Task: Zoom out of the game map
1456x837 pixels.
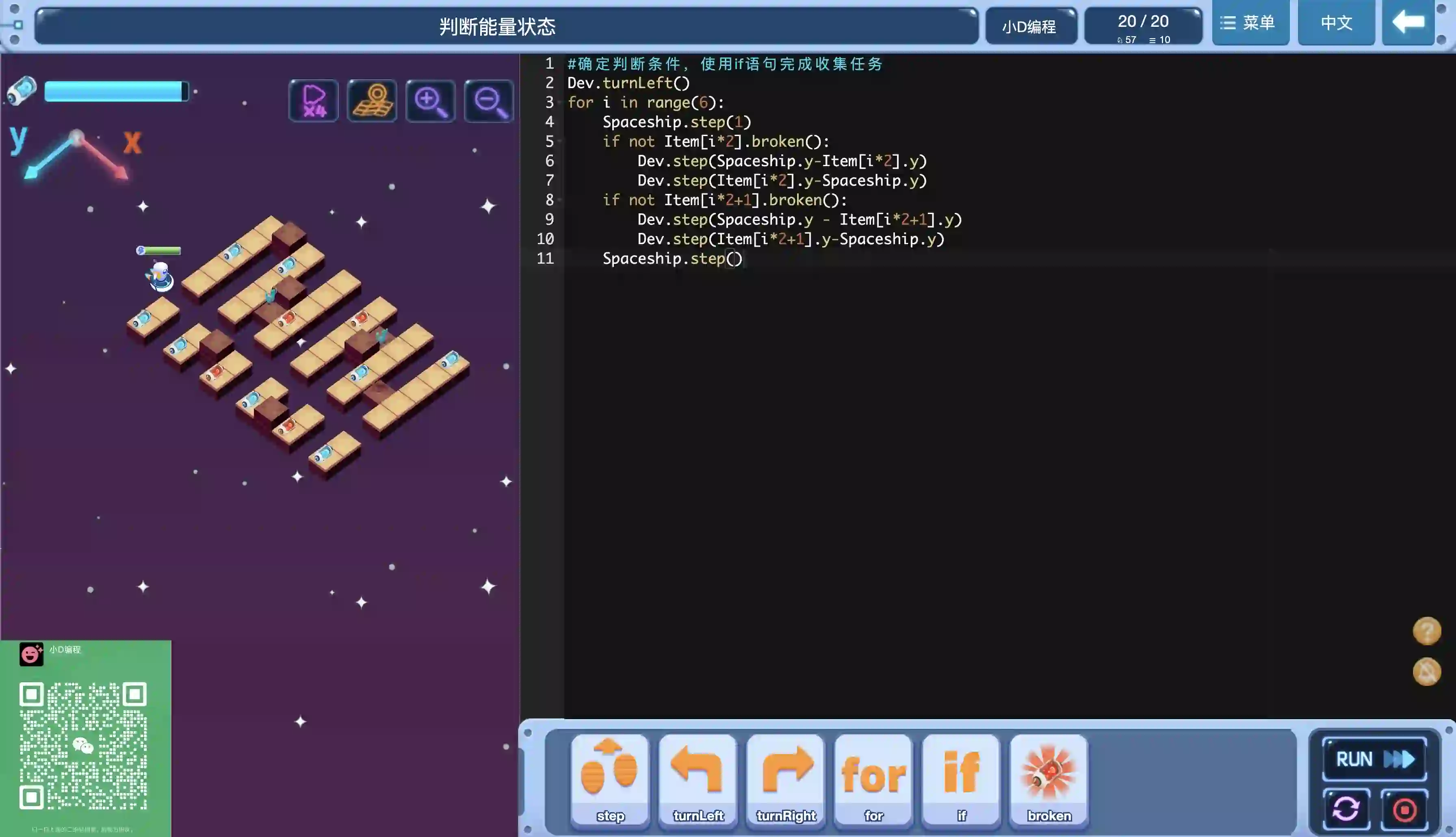Action: click(489, 101)
